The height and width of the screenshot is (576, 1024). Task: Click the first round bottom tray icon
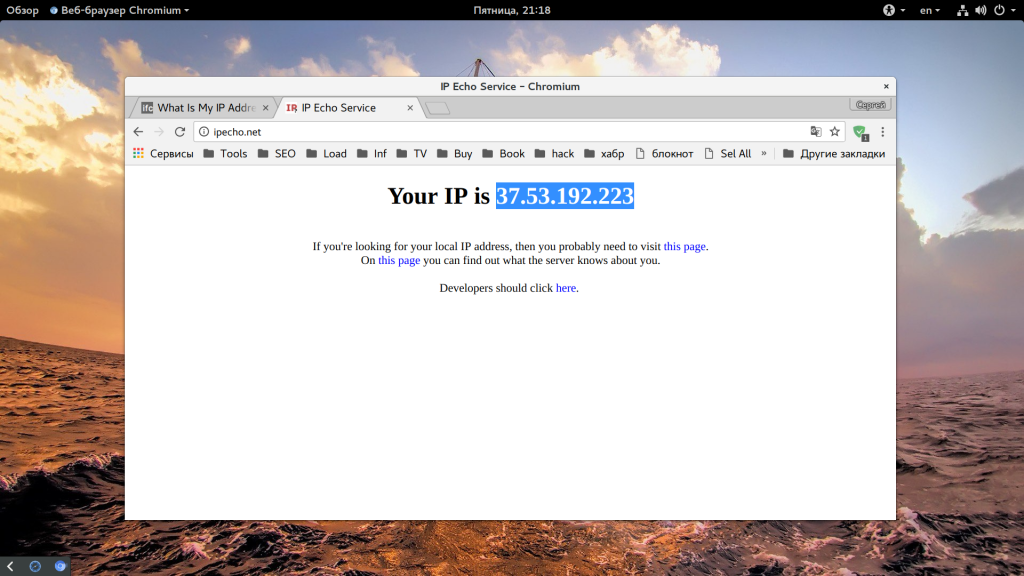(35, 566)
